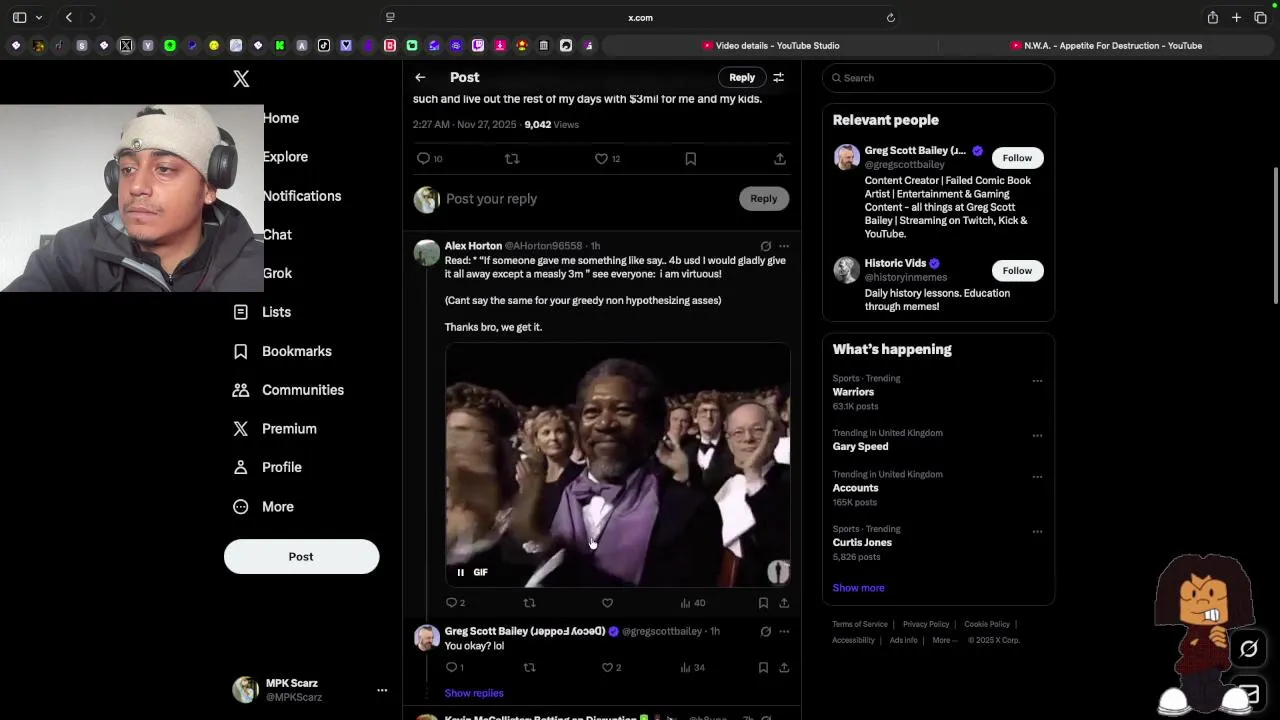This screenshot has width=1280, height=720.
Task: Open Bookmarks from sidebar
Action: (282, 351)
